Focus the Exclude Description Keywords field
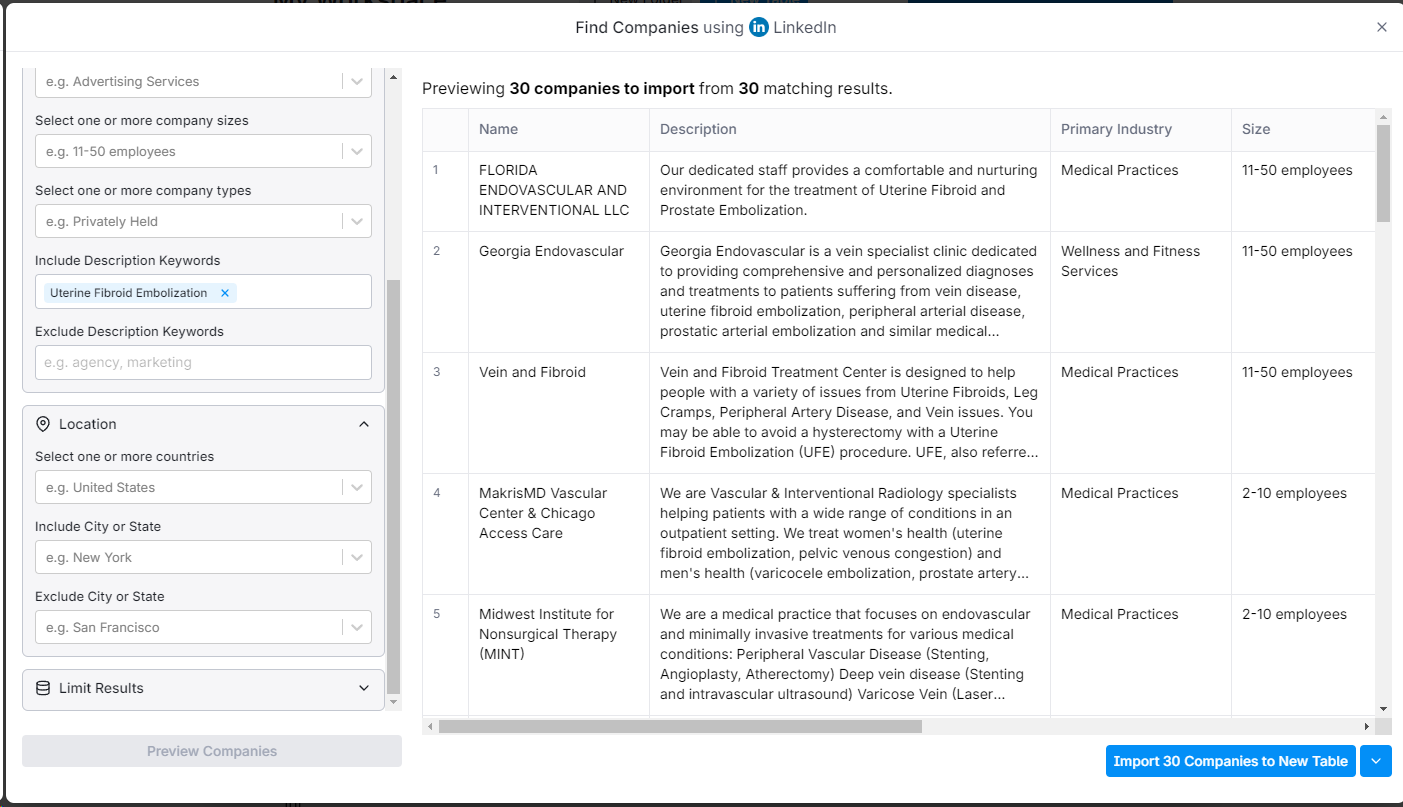Image resolution: width=1403 pixels, height=807 pixels. tap(203, 362)
